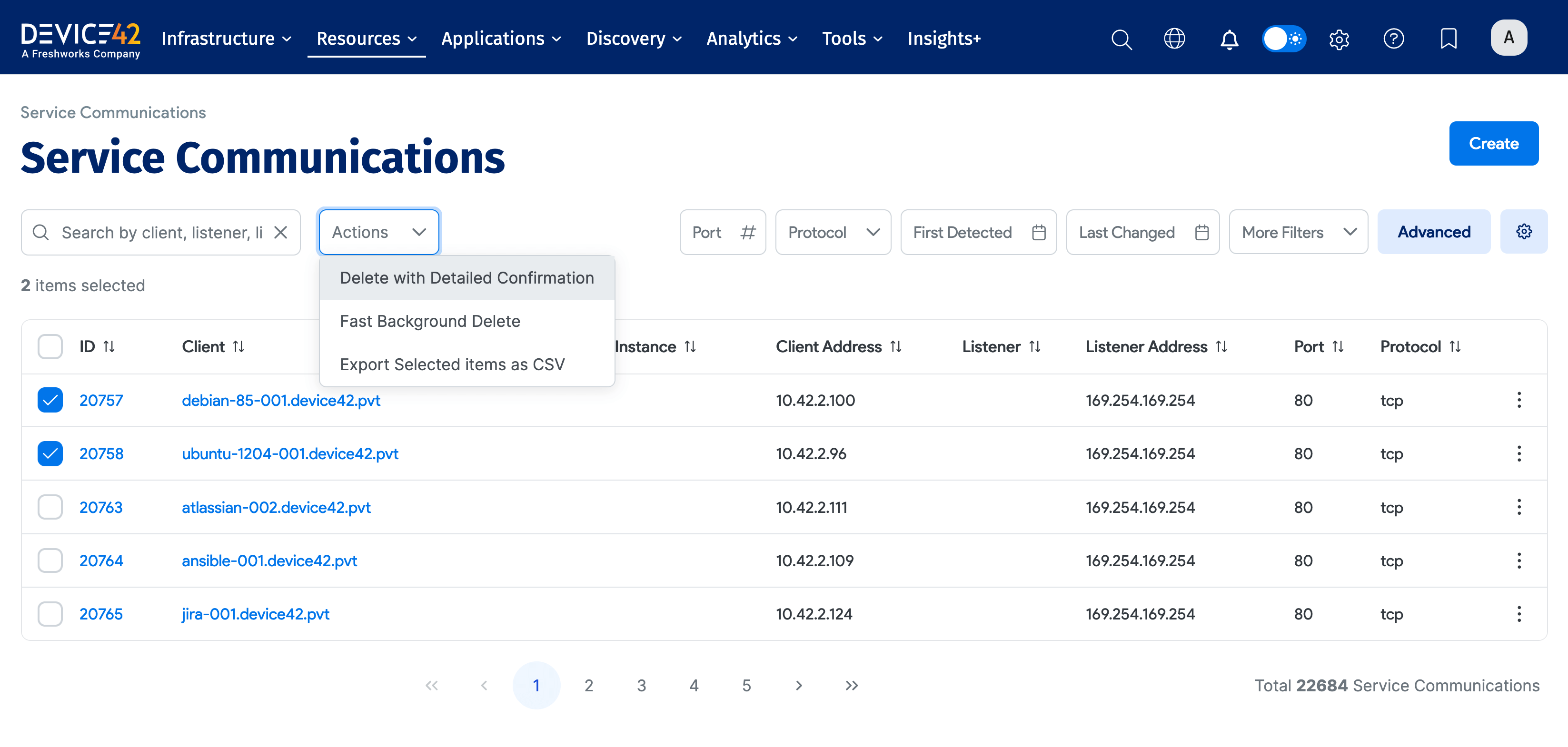Open the global search
Viewport: 1568px width, 747px height.
click(1121, 39)
